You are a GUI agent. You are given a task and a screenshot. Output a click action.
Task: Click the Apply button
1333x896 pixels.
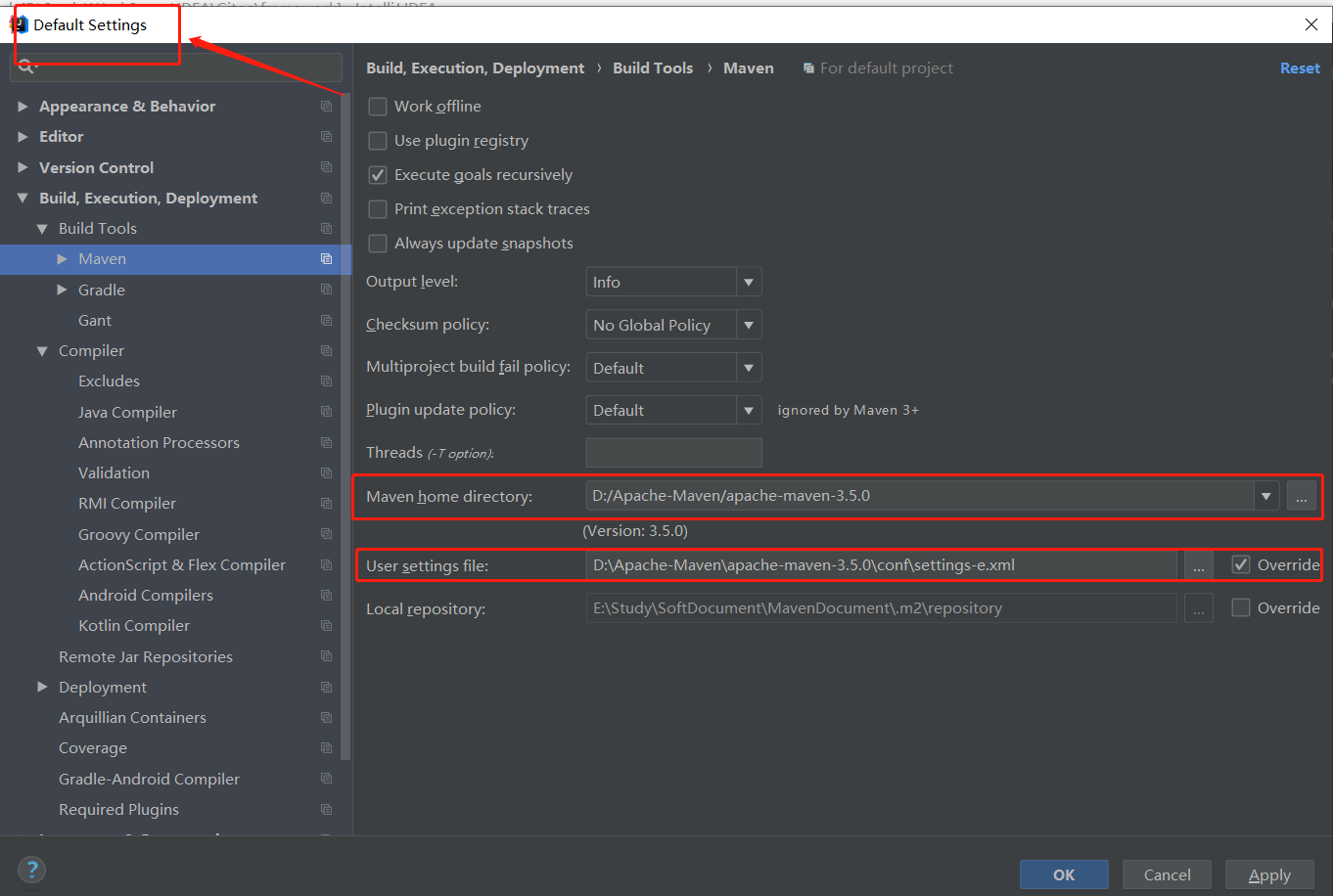(x=1269, y=874)
